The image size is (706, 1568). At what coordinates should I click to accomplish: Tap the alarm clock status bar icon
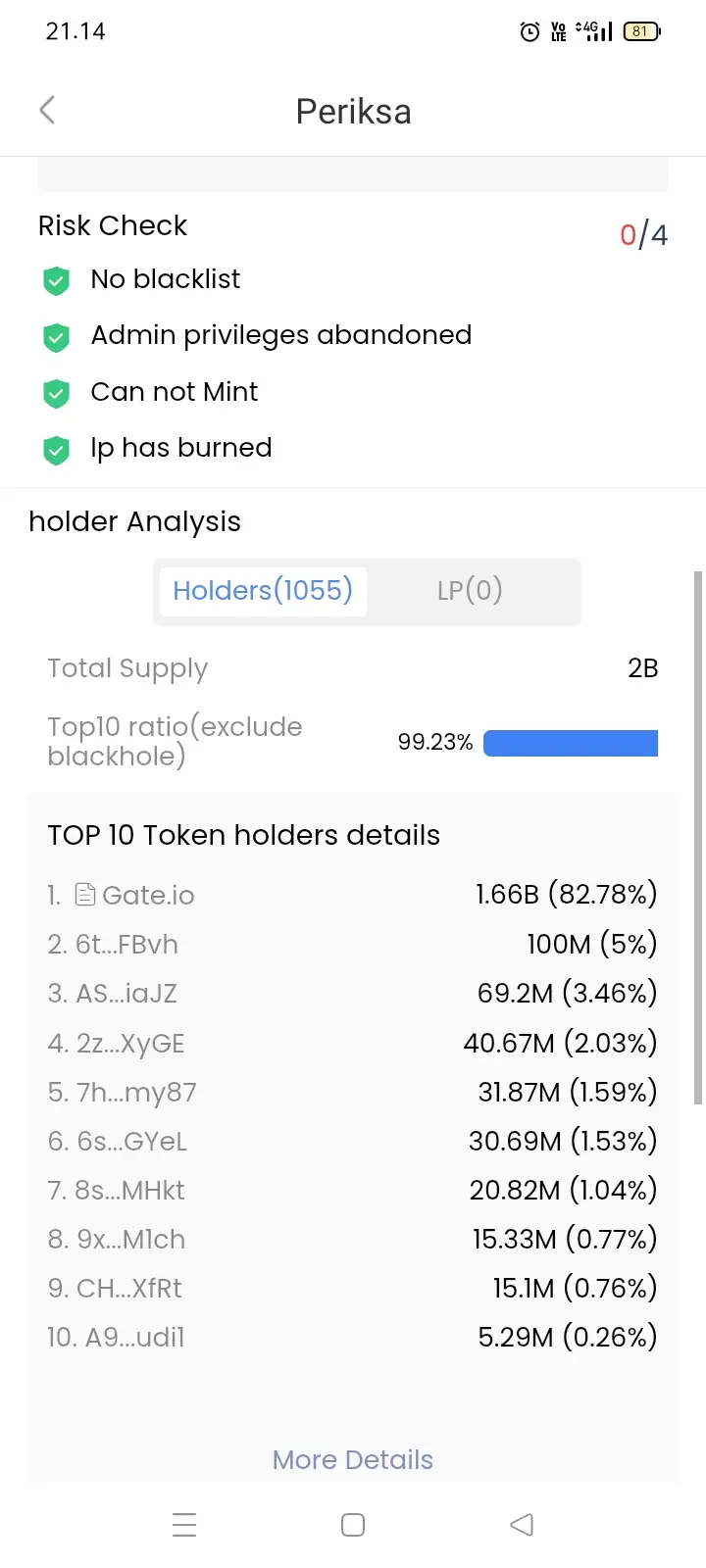529,31
